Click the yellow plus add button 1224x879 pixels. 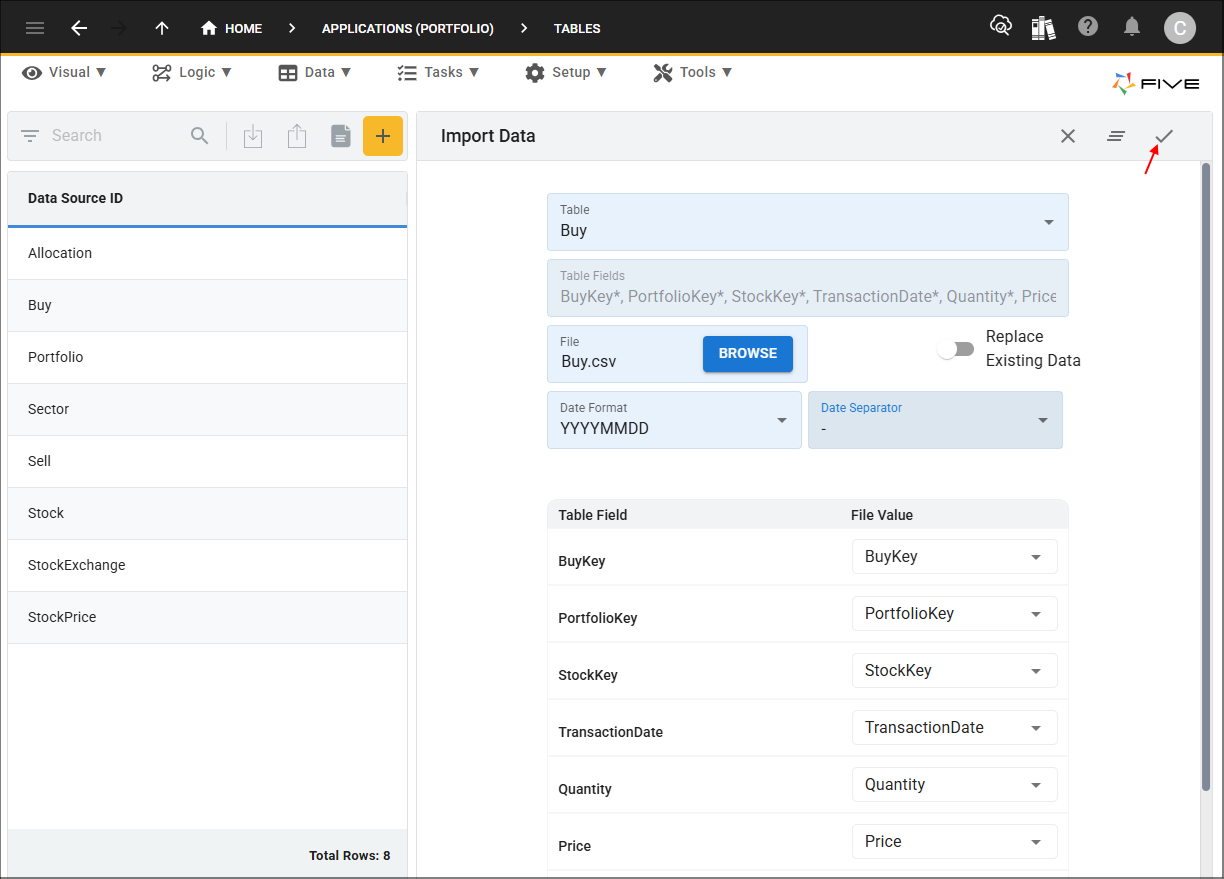[383, 136]
